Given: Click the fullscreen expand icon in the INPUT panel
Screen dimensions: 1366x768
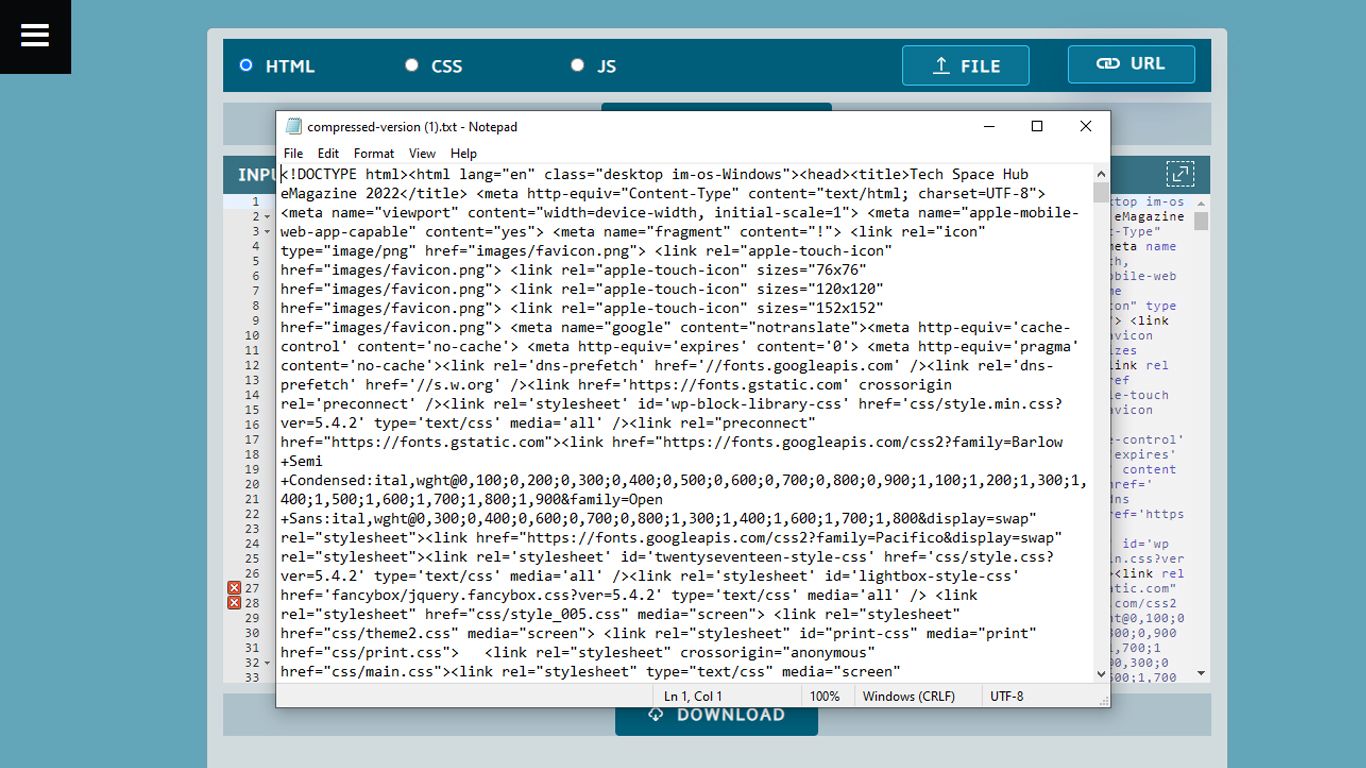Looking at the screenshot, I should [x=1180, y=174].
